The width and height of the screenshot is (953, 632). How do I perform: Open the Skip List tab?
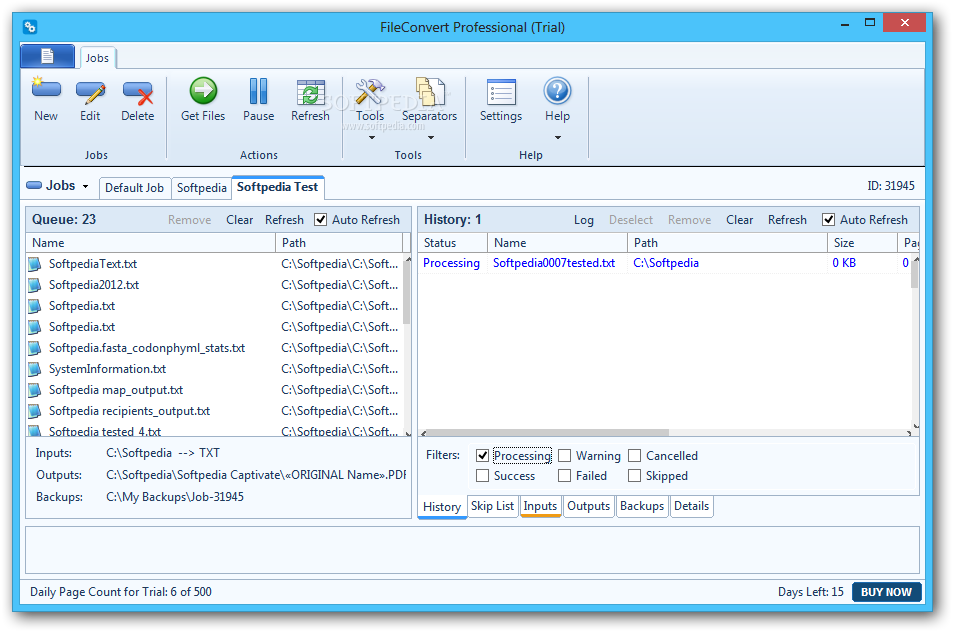[x=492, y=506]
